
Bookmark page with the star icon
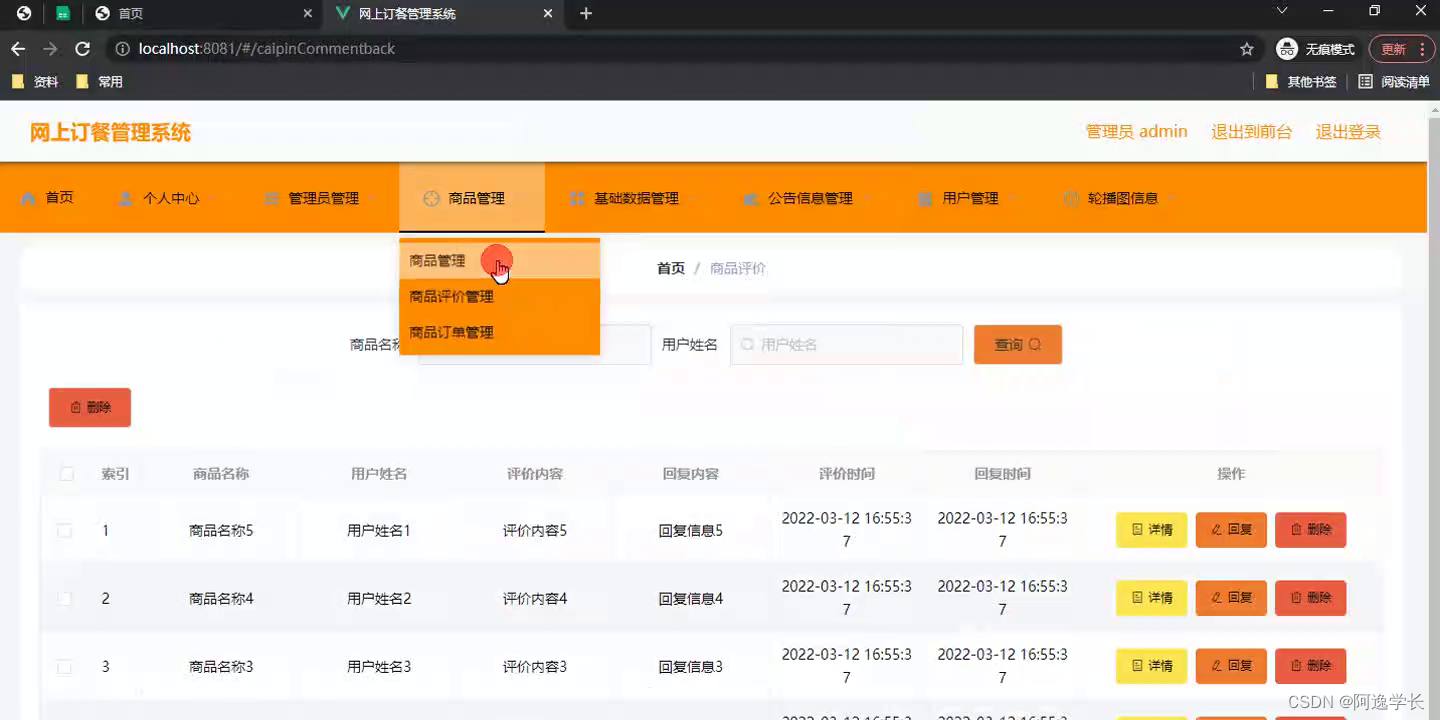click(x=1247, y=49)
